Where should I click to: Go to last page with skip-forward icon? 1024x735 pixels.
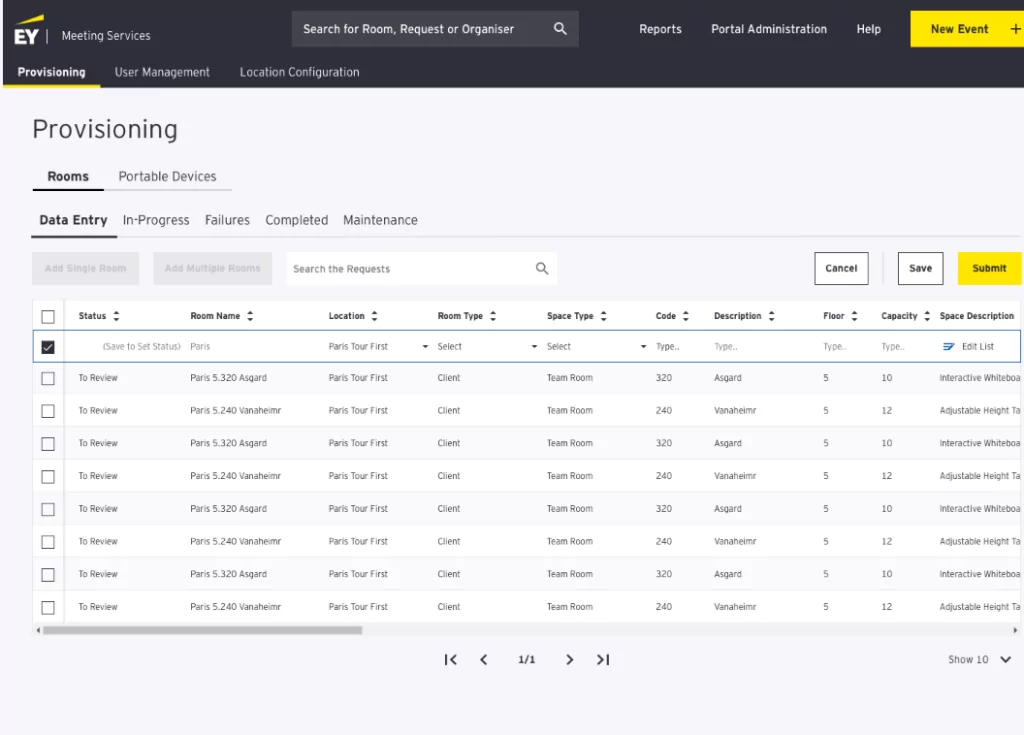tap(602, 659)
